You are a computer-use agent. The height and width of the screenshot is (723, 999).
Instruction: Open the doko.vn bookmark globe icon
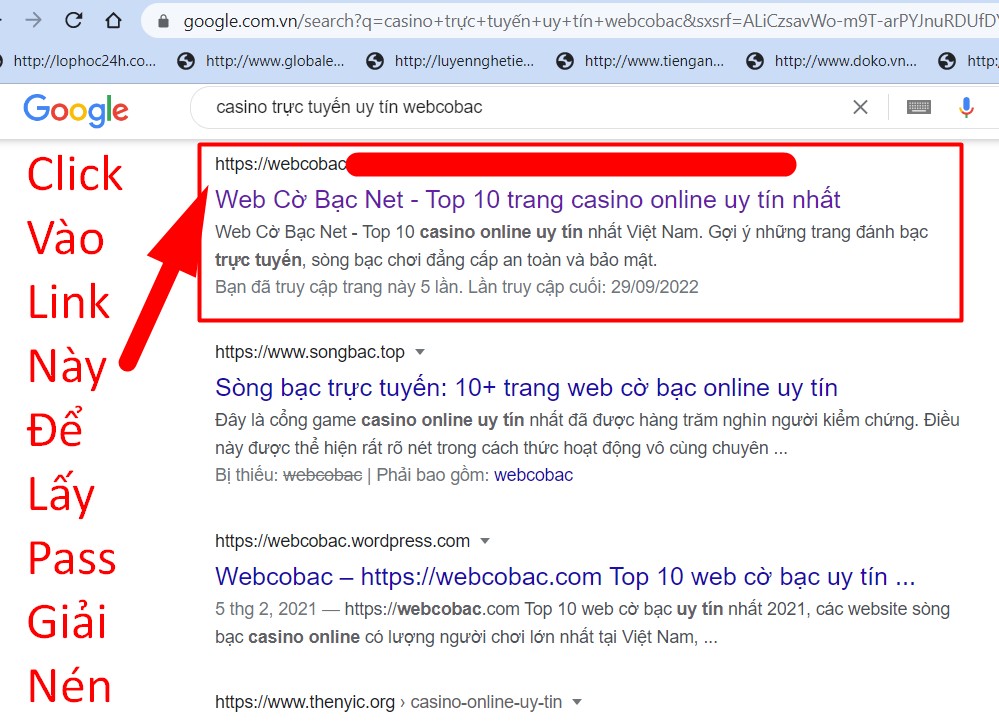coord(754,61)
